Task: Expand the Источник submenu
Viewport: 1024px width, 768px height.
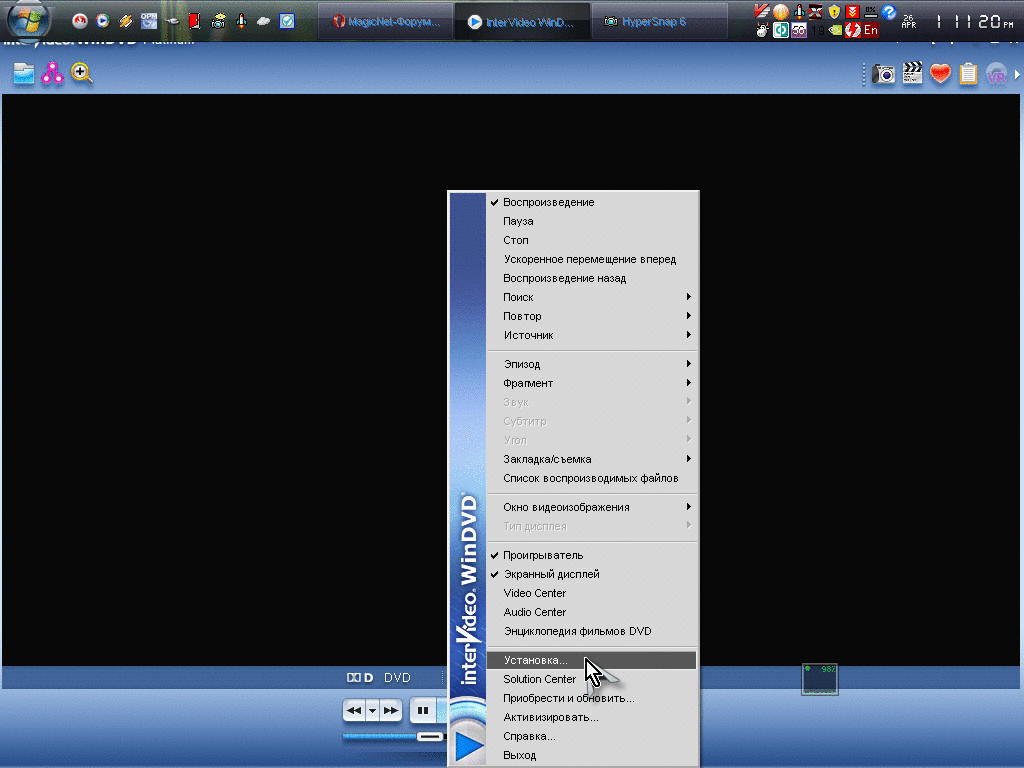Action: (x=592, y=335)
